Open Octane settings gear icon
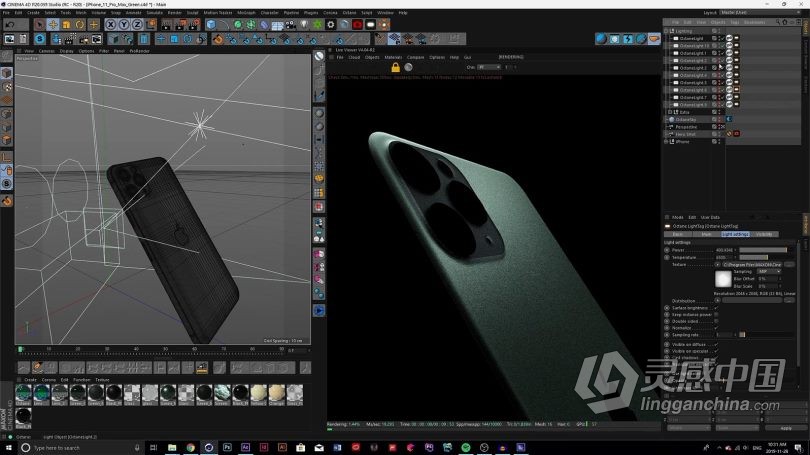The image size is (810, 455). click(331, 24)
